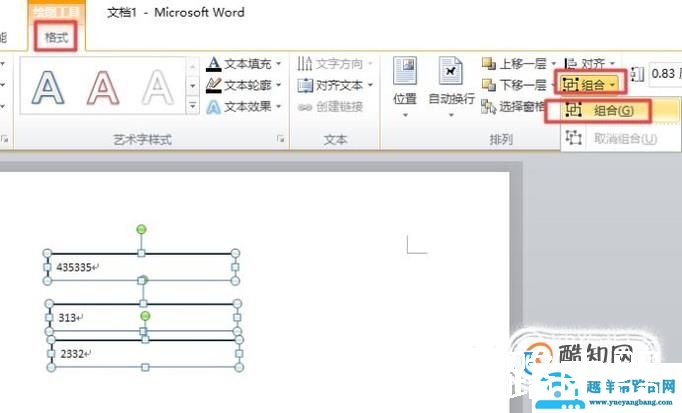Click the shape height input field
Viewport: 682px width, 413px height.
click(664, 74)
